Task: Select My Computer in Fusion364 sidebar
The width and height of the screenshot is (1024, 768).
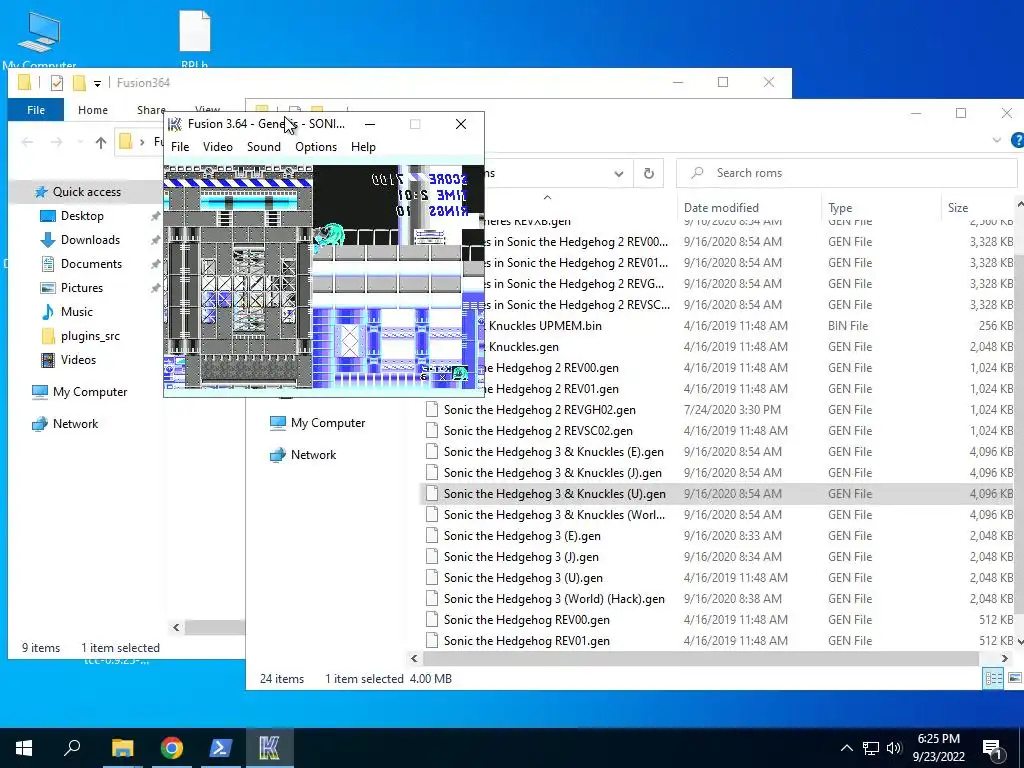Action: point(89,392)
